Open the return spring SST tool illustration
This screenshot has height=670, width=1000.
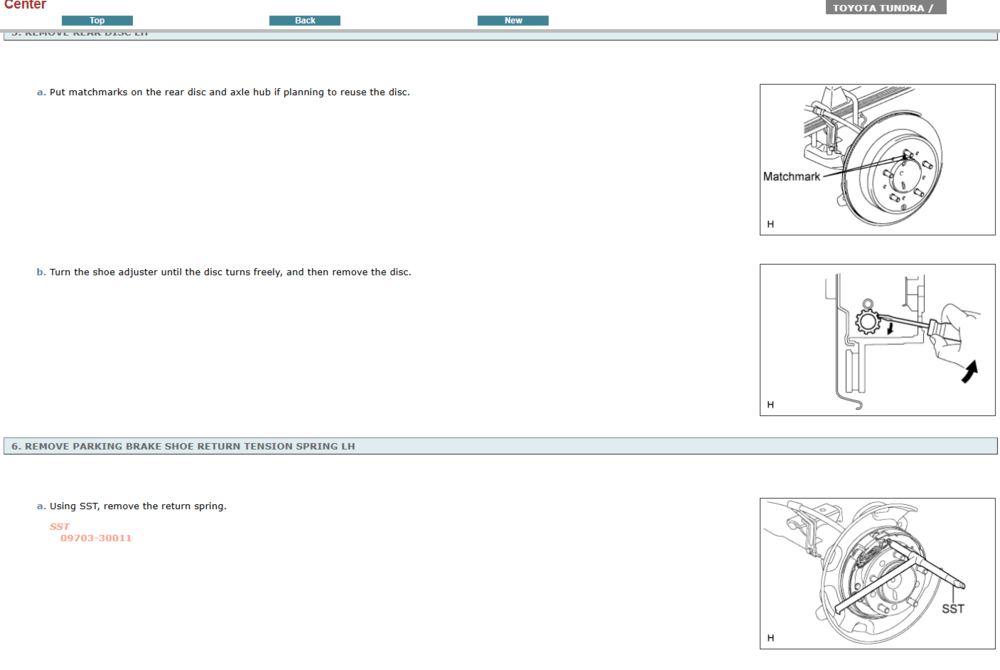point(877,573)
